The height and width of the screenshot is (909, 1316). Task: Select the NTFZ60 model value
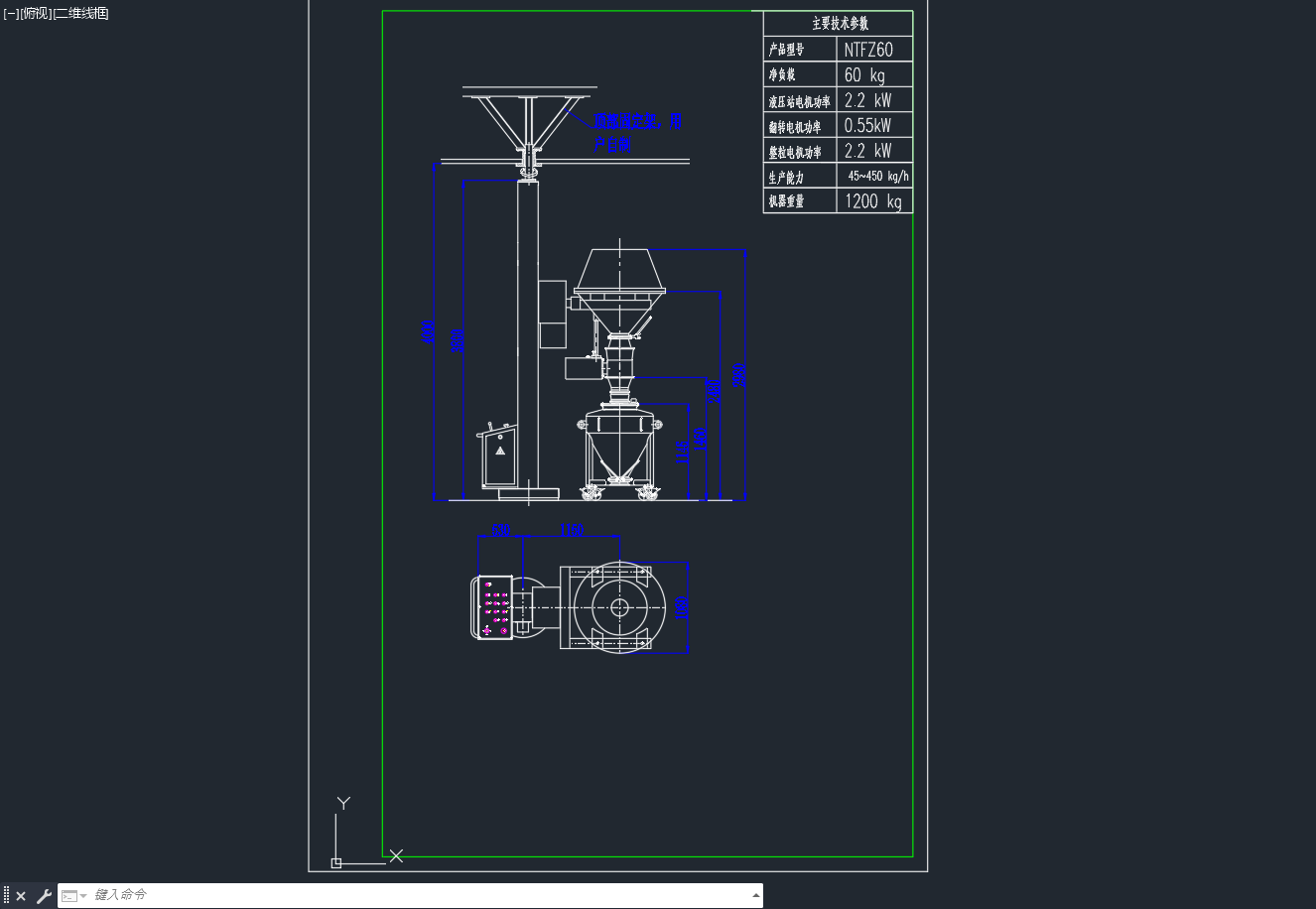click(868, 50)
